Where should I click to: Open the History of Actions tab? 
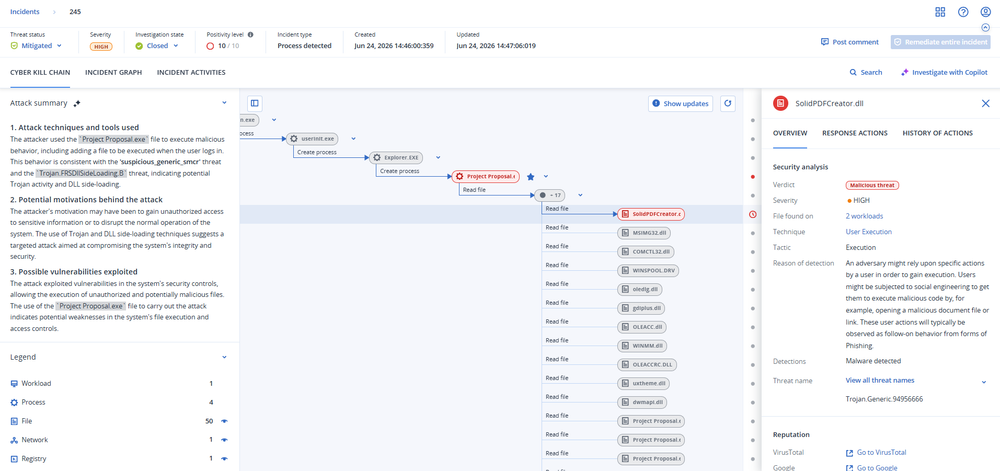[938, 133]
